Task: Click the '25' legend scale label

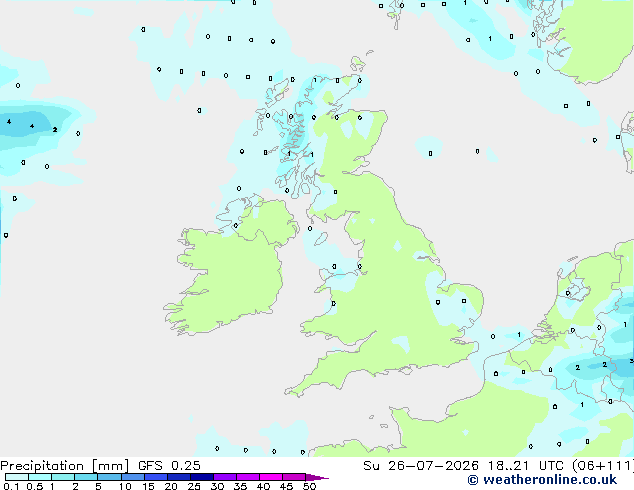Action: 194,486
